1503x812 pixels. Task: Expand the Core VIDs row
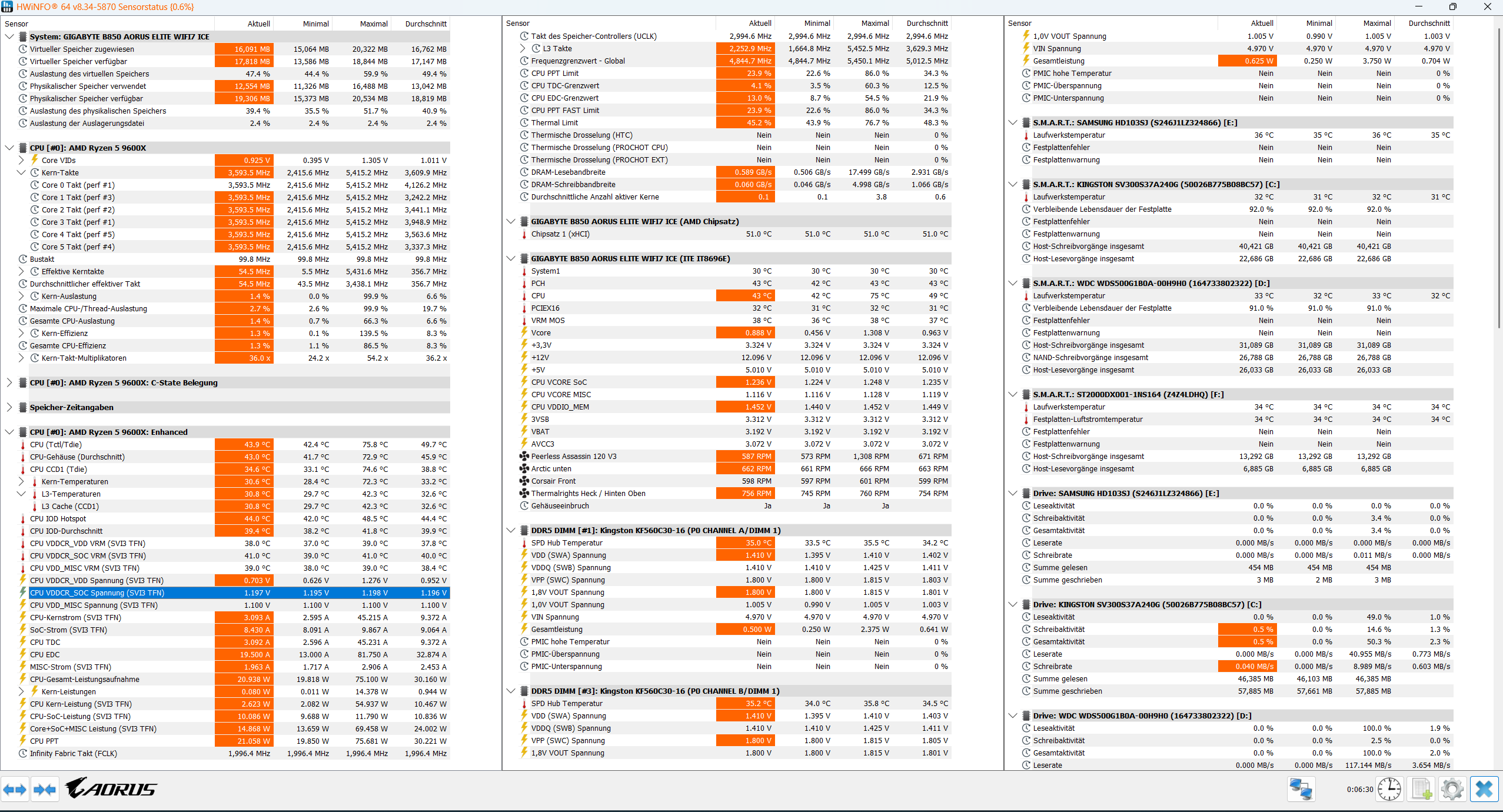pyautogui.click(x=21, y=161)
